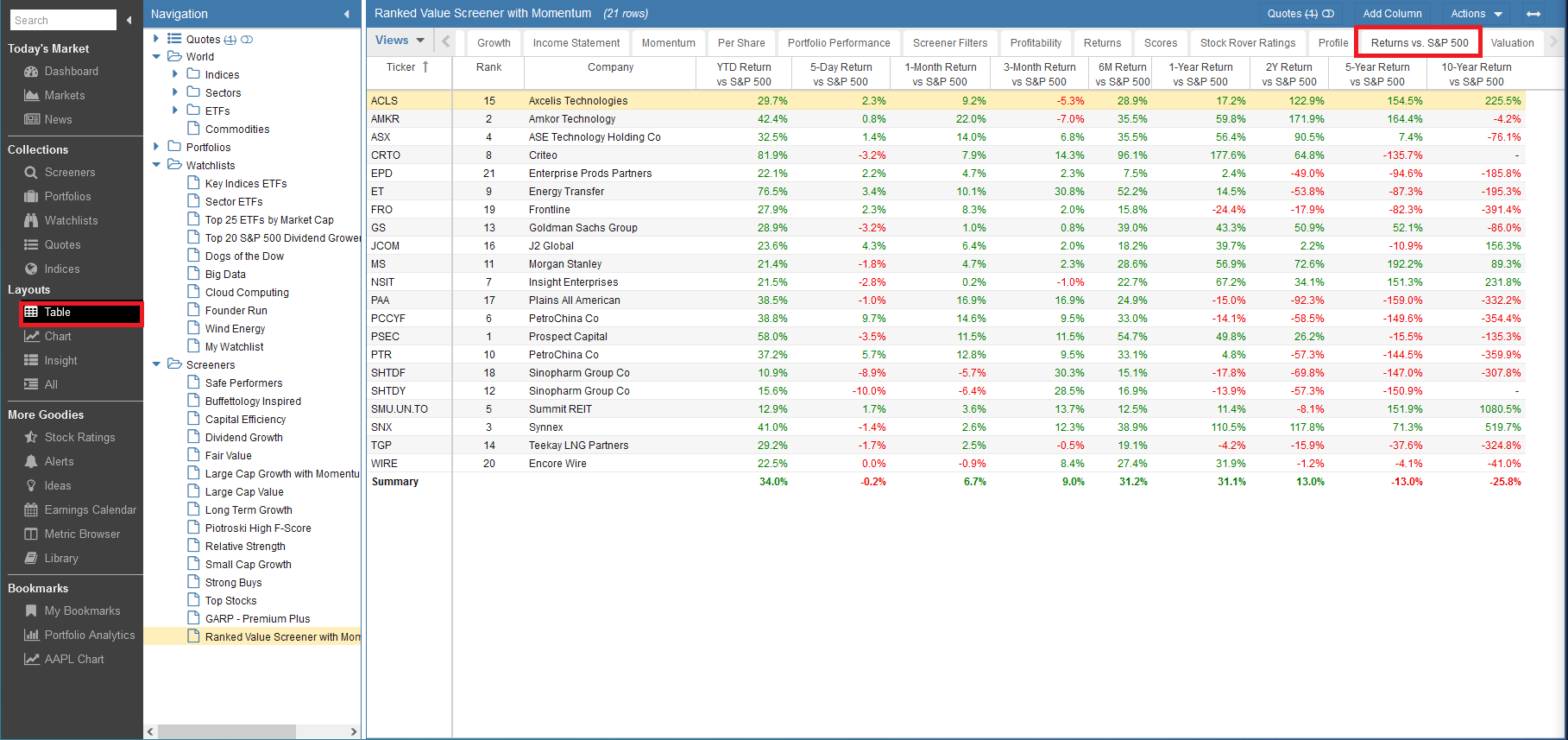Open the Buffettology Inspired screener
Image resolution: width=1568 pixels, height=740 pixels.
[x=253, y=402]
